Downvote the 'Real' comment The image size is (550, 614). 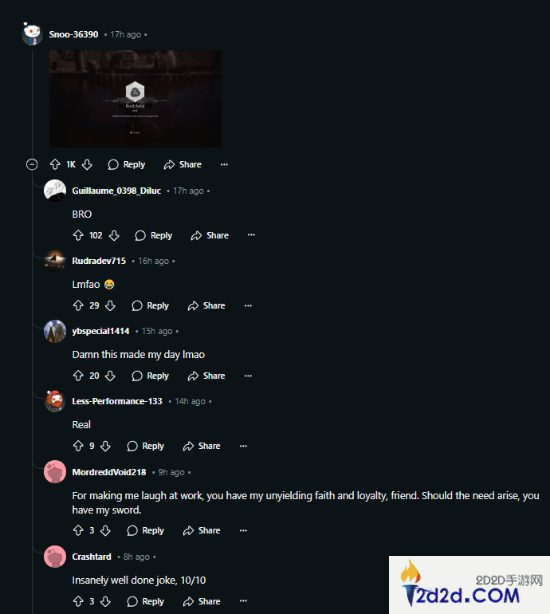105,446
